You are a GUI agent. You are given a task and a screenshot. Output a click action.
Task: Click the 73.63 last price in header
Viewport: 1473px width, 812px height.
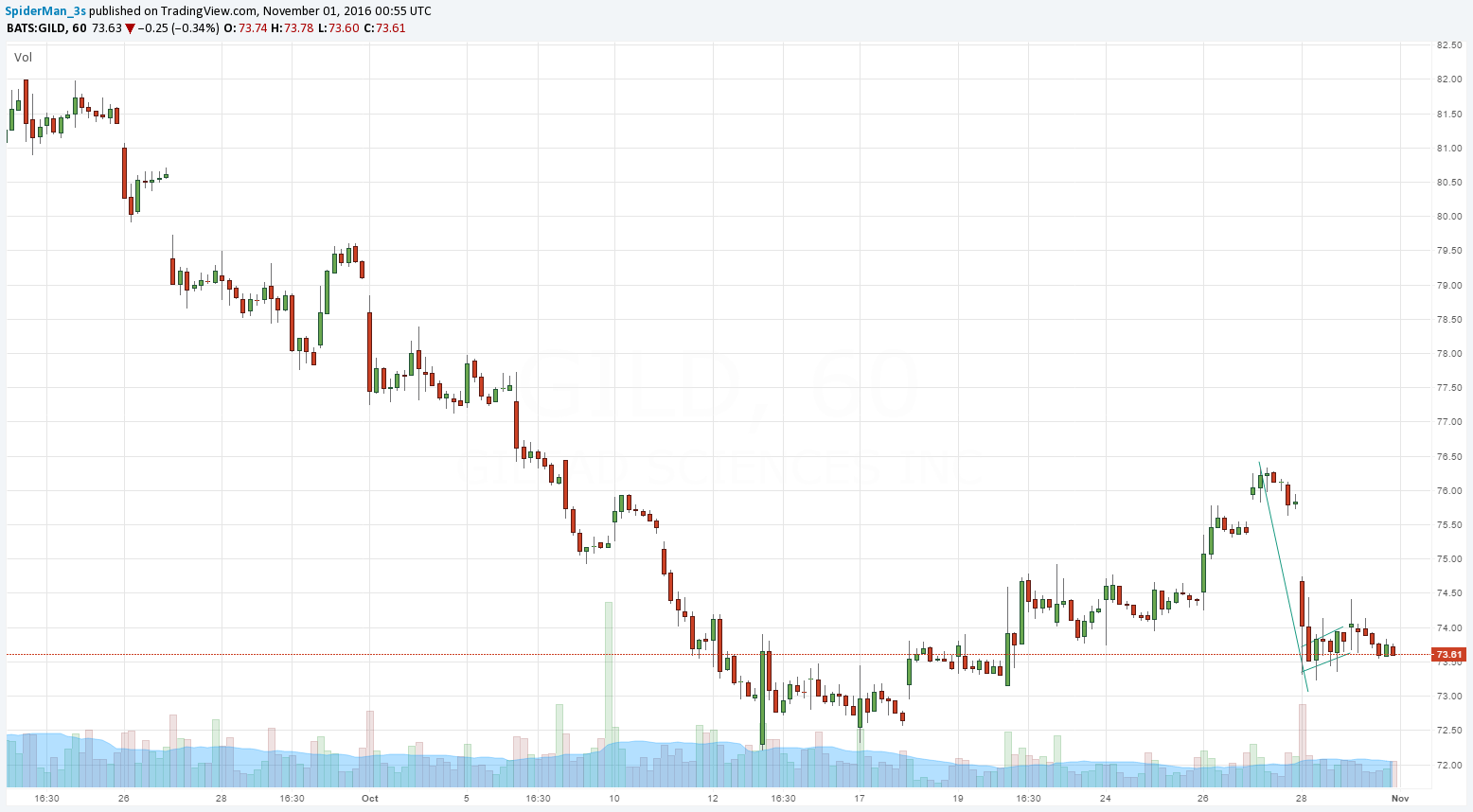[107, 28]
